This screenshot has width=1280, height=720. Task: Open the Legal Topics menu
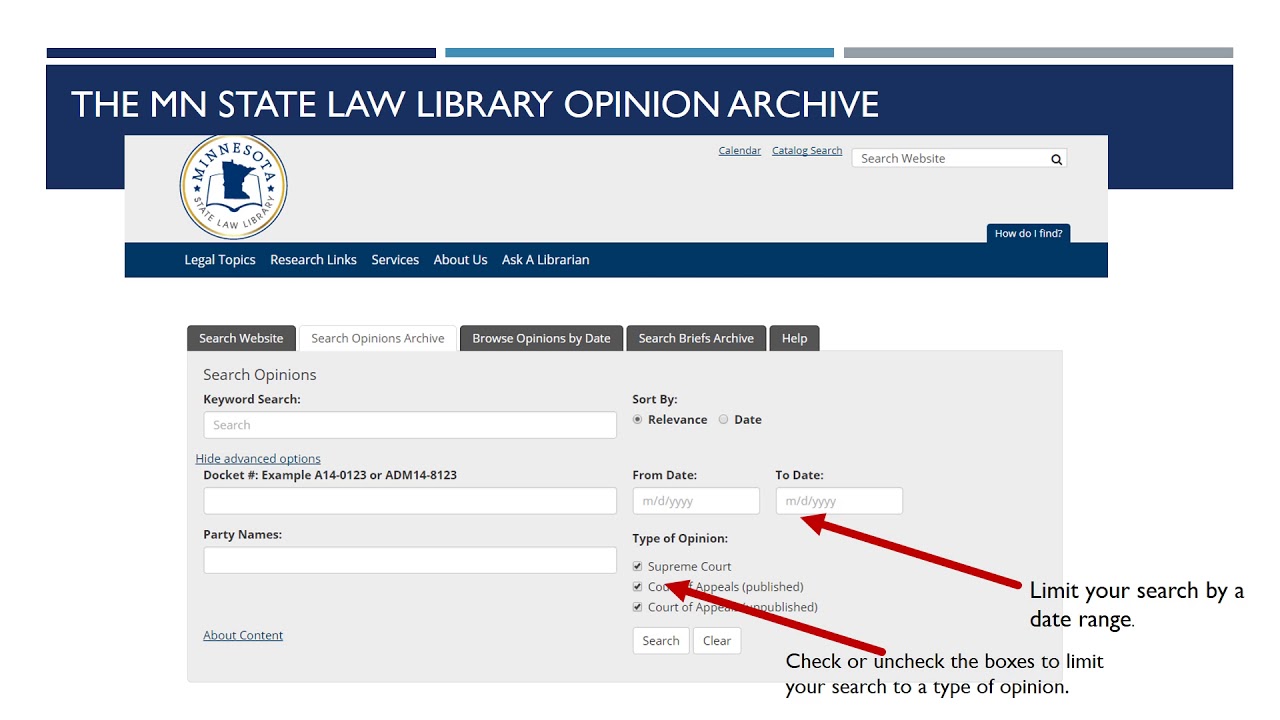(220, 260)
